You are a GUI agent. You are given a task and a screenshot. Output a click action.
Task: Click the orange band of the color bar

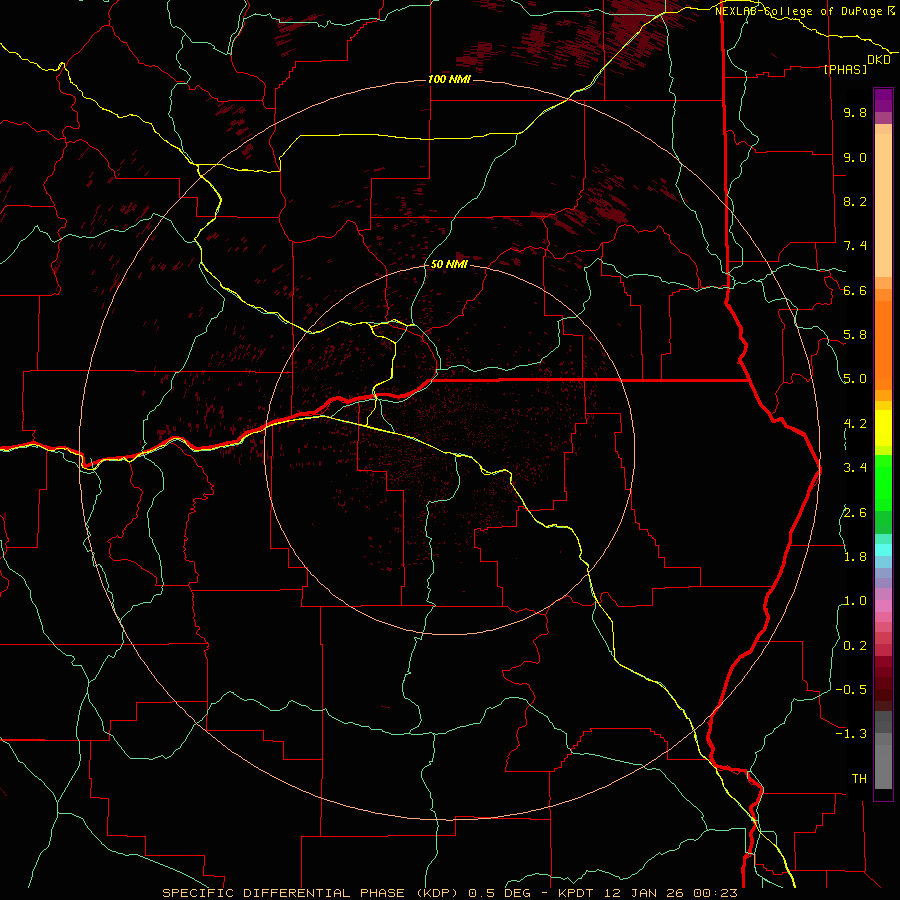point(883,345)
